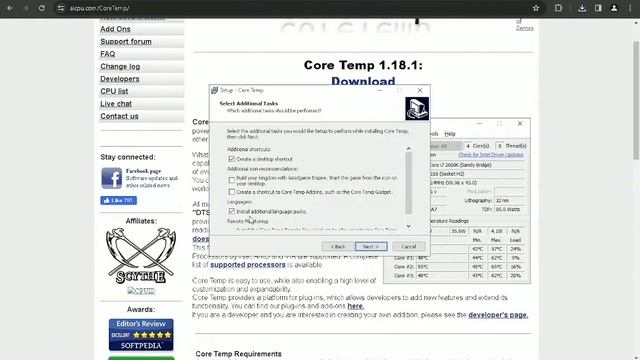Click the task list scrollbar thumb
The image size is (640, 360).
(409, 183)
